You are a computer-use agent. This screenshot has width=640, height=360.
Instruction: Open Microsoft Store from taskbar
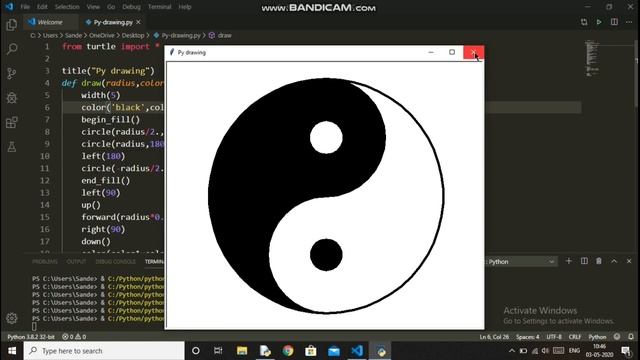coord(311,351)
